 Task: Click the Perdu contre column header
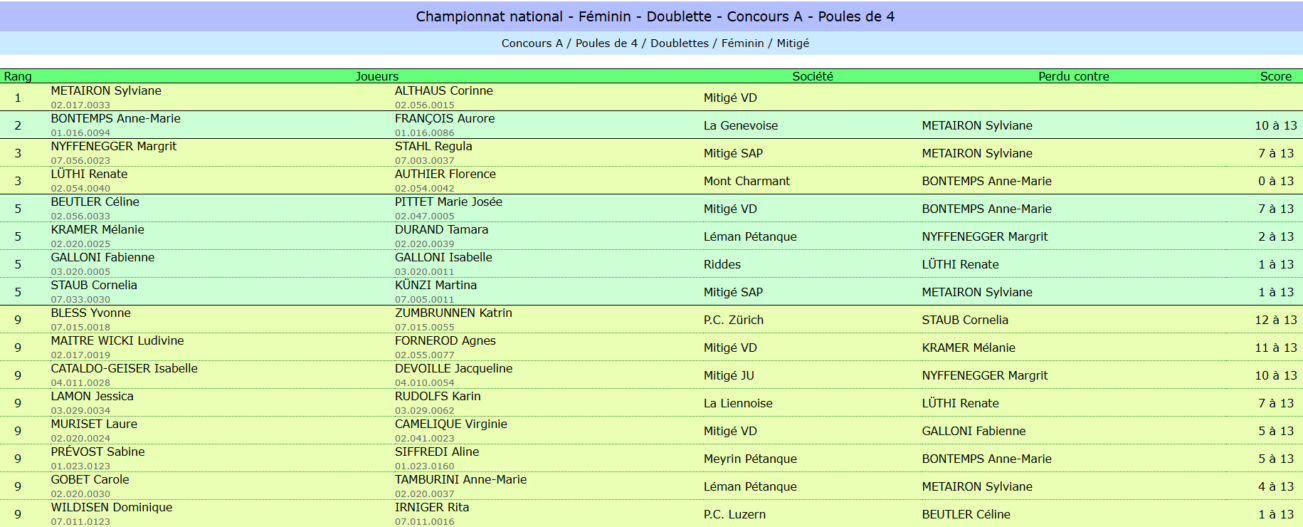pos(1073,76)
